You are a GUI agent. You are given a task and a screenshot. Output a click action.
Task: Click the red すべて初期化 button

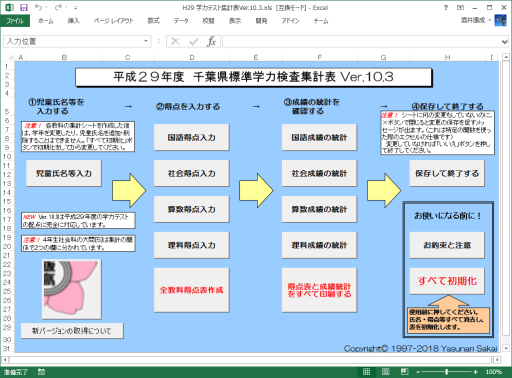coord(447,281)
